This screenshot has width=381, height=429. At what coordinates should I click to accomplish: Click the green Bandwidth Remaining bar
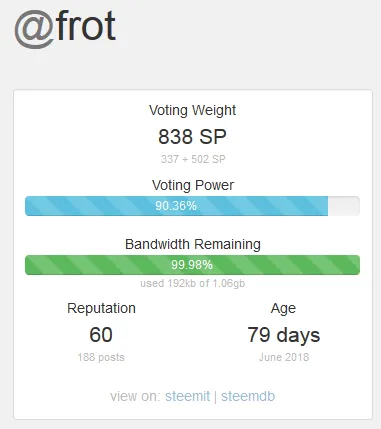(x=192, y=265)
